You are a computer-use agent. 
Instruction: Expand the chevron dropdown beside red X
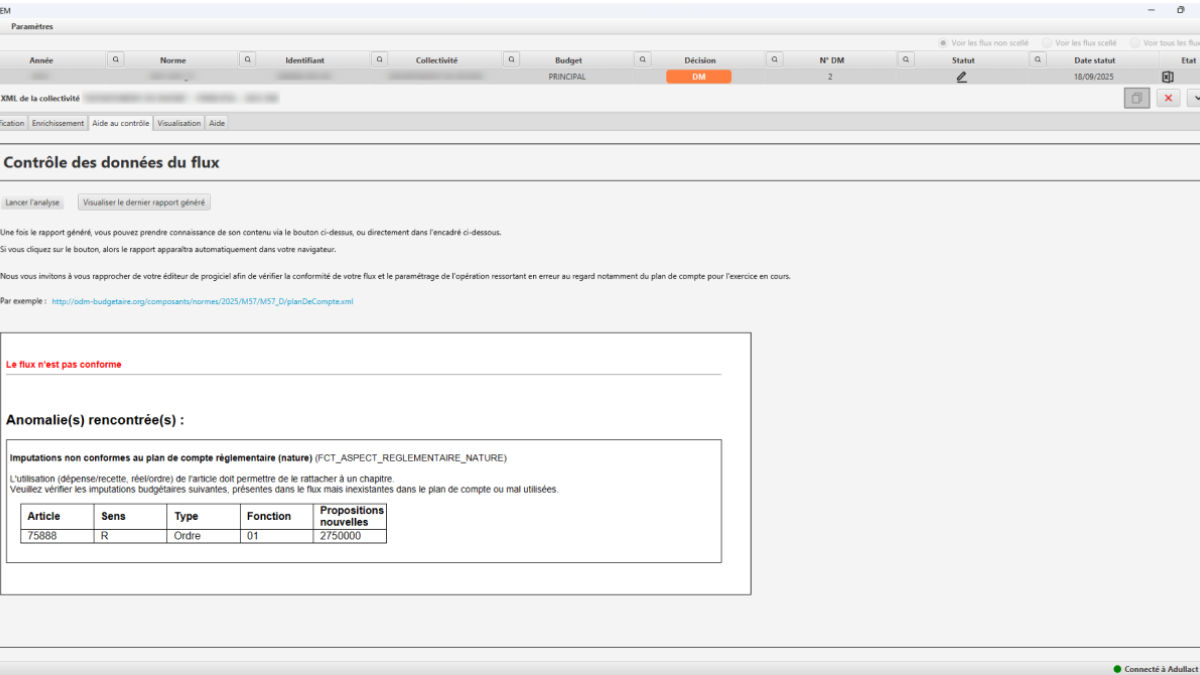tap(1194, 98)
